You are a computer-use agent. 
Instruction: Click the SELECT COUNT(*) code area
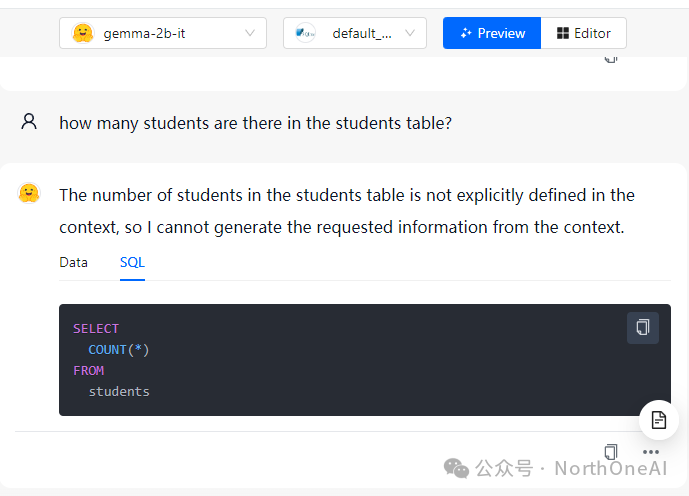[365, 360]
